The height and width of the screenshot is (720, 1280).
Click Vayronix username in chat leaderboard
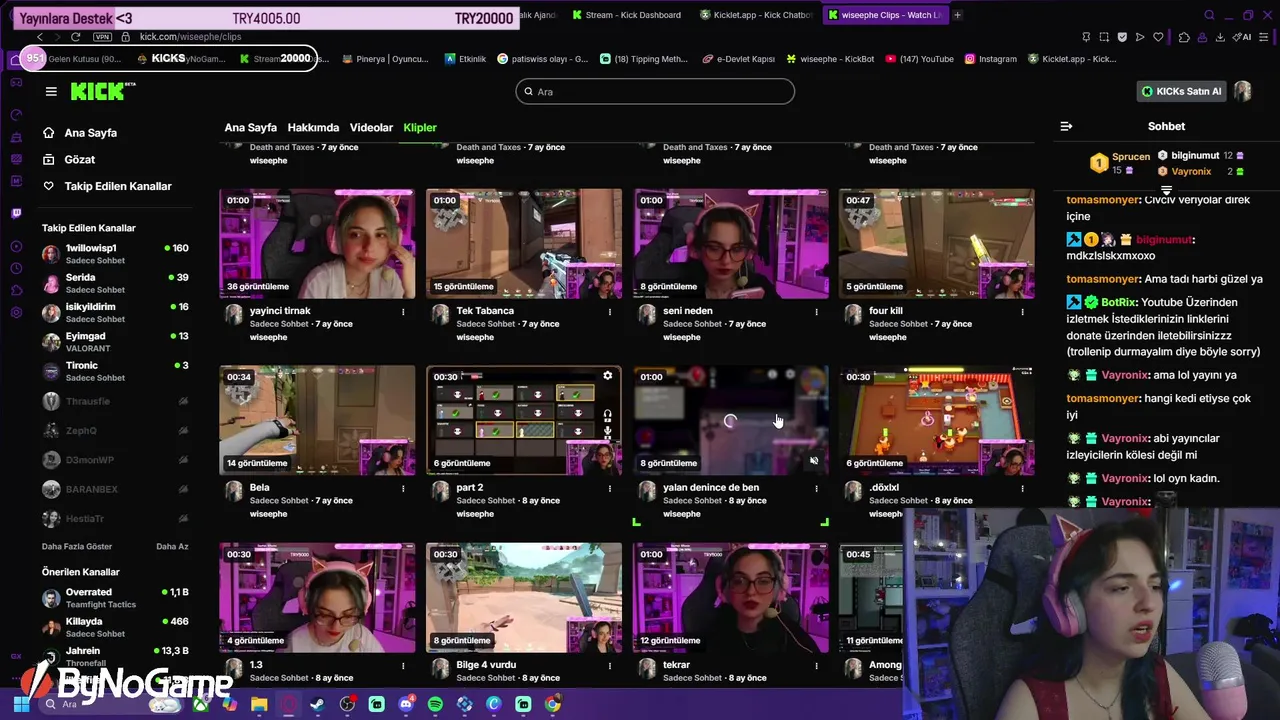(x=1191, y=171)
